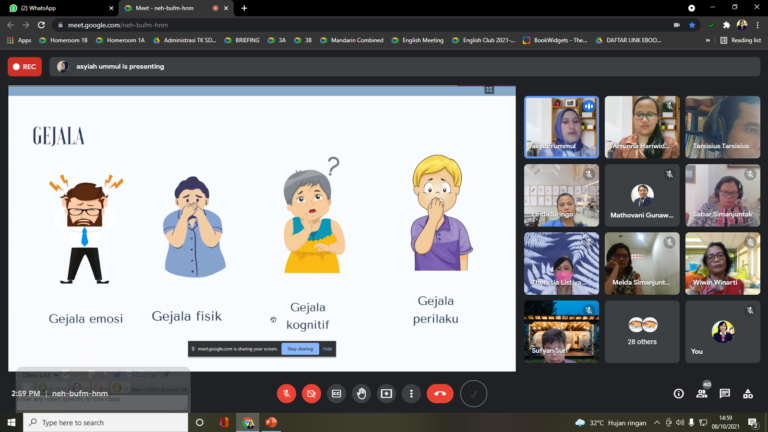Hide the screen sharing notification bar

pos(326,349)
